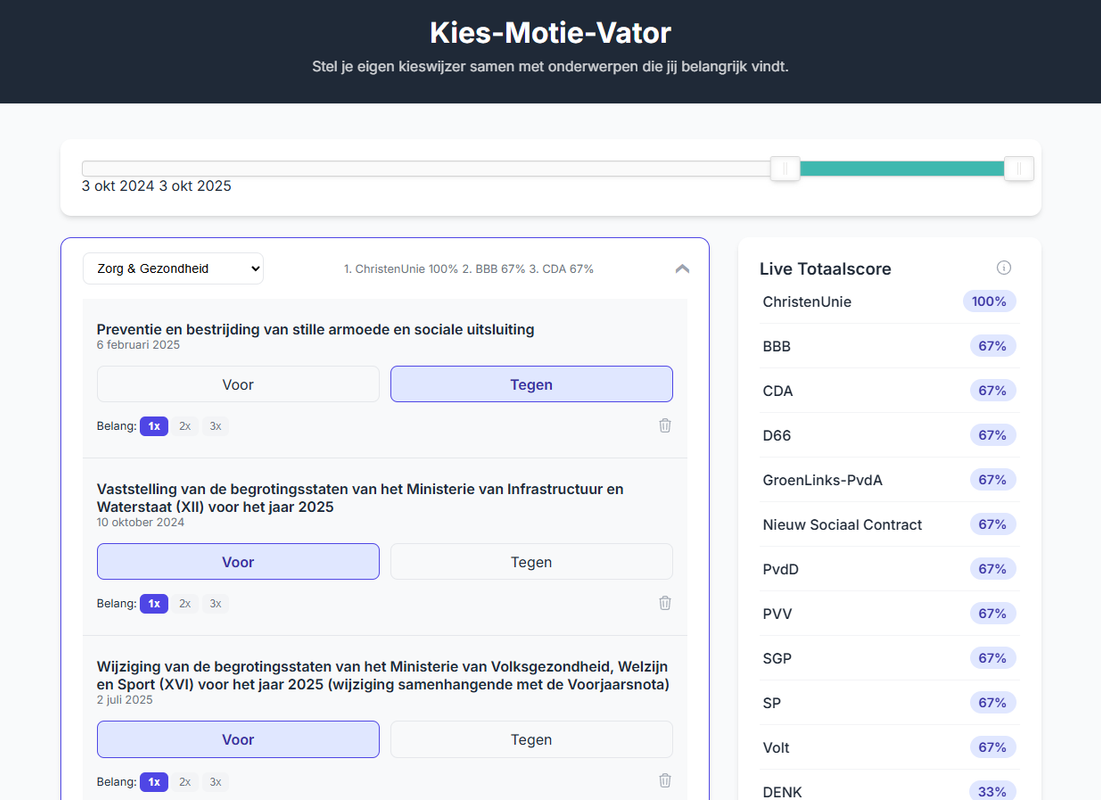The image size is (1101, 800).
Task: Collapse the Zorg & Gezondheid panel chevron
Action: pyautogui.click(x=682, y=269)
